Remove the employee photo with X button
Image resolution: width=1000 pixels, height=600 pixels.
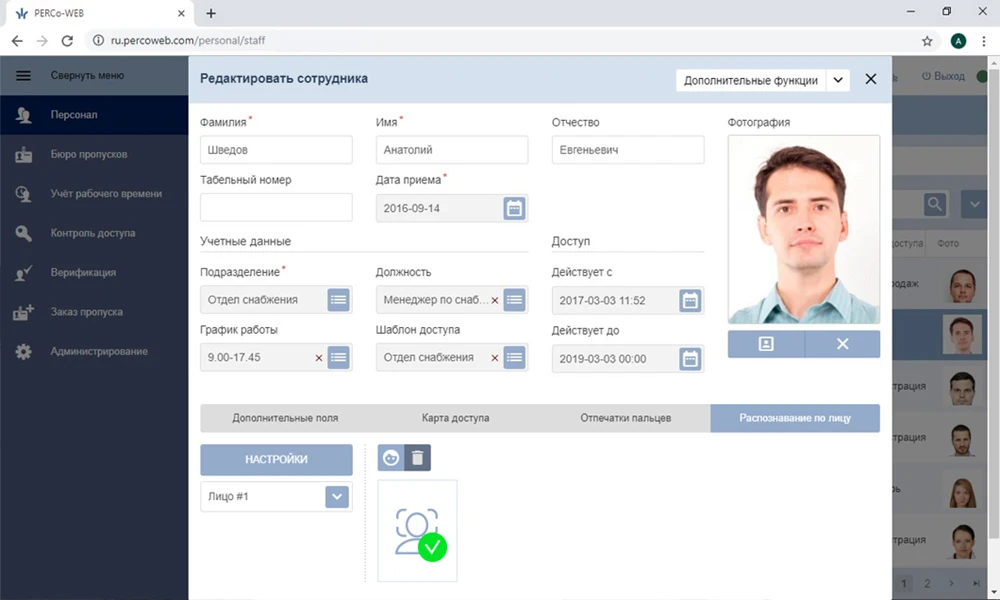coord(842,343)
